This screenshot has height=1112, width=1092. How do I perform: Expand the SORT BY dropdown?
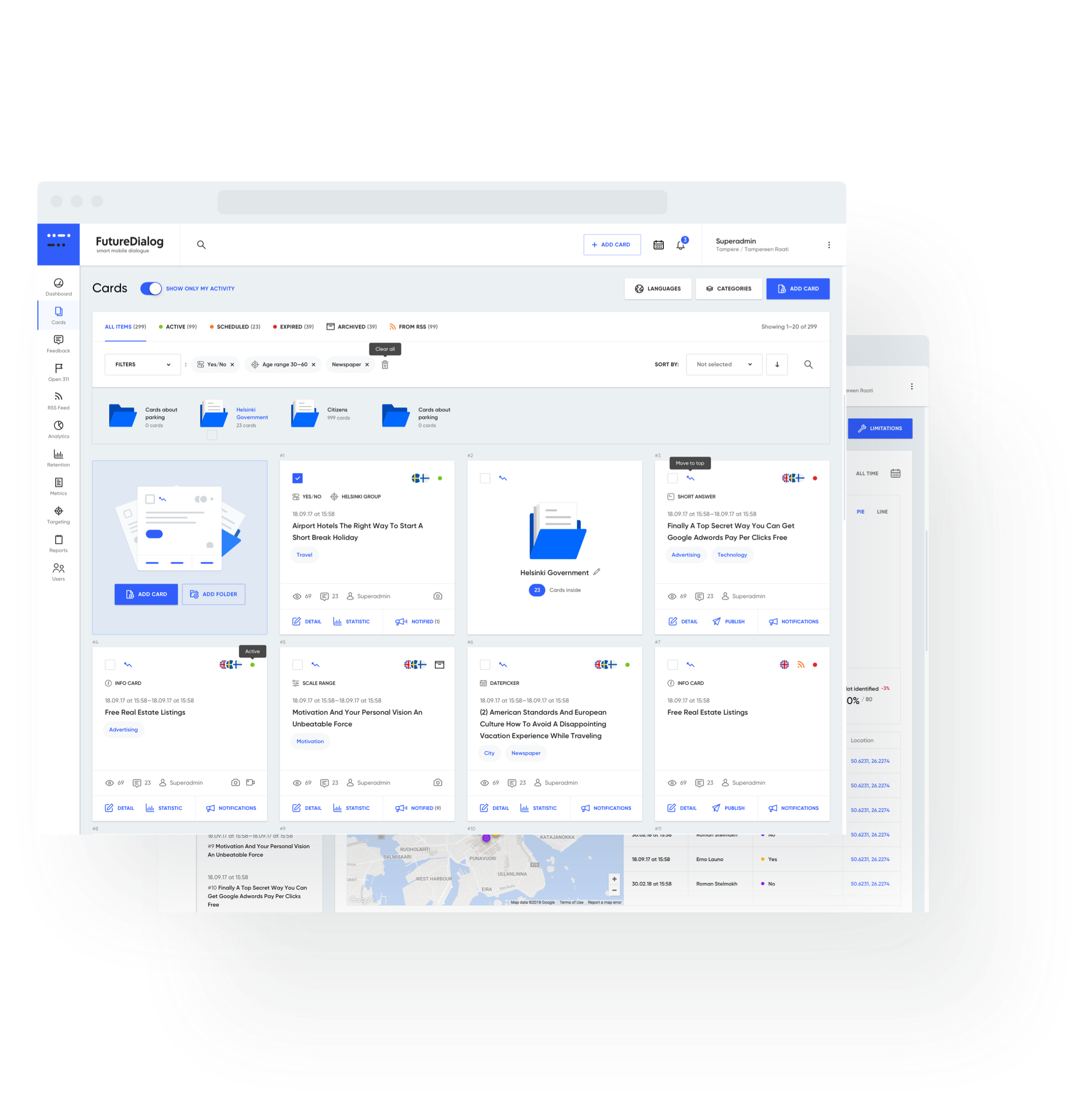click(721, 365)
